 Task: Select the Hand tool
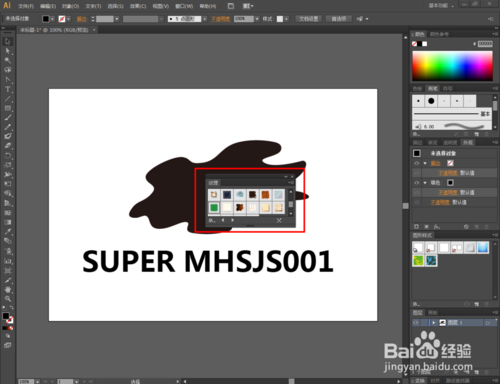point(7,289)
